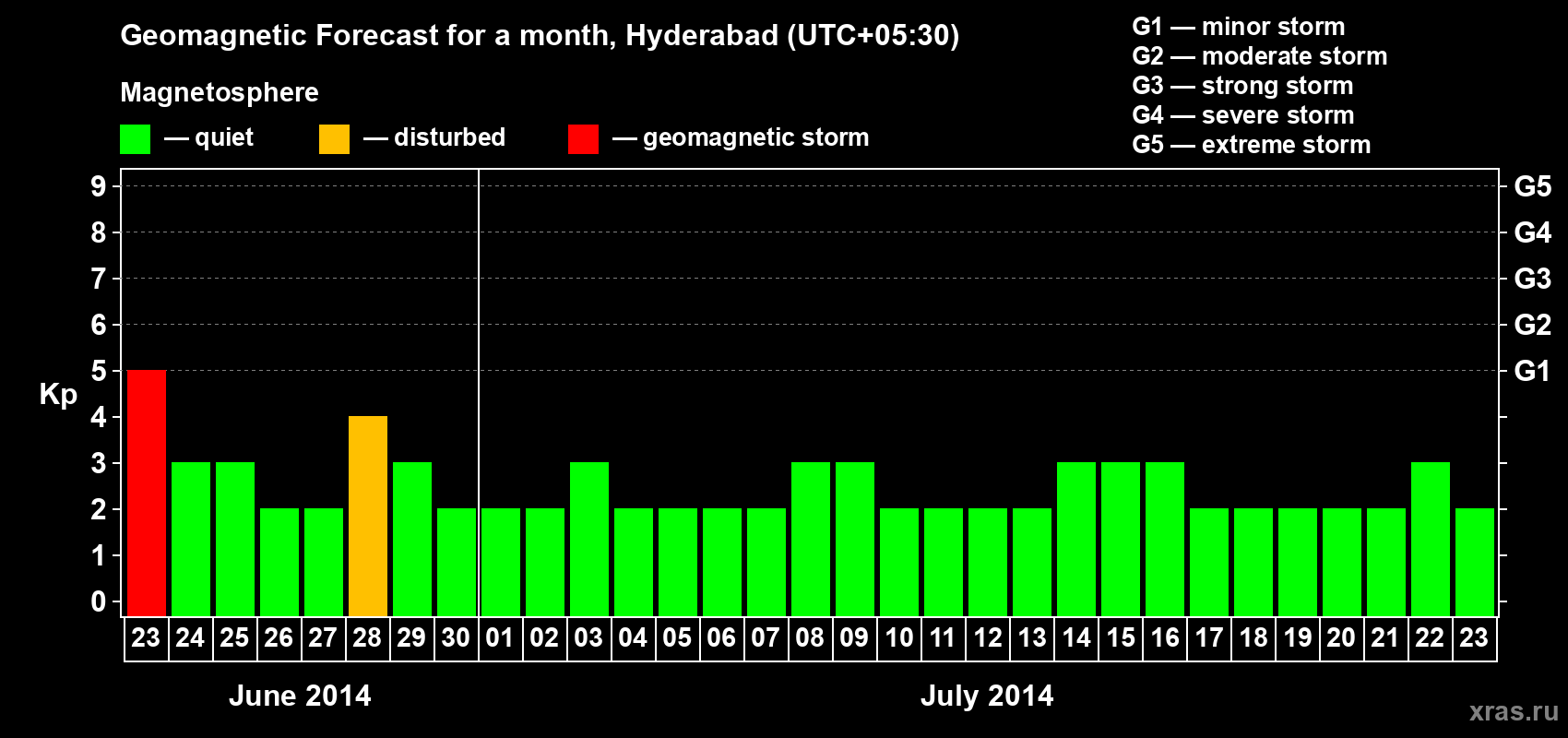Select the green bar for July 22
This screenshot has width=1568, height=738.
coord(1431,539)
